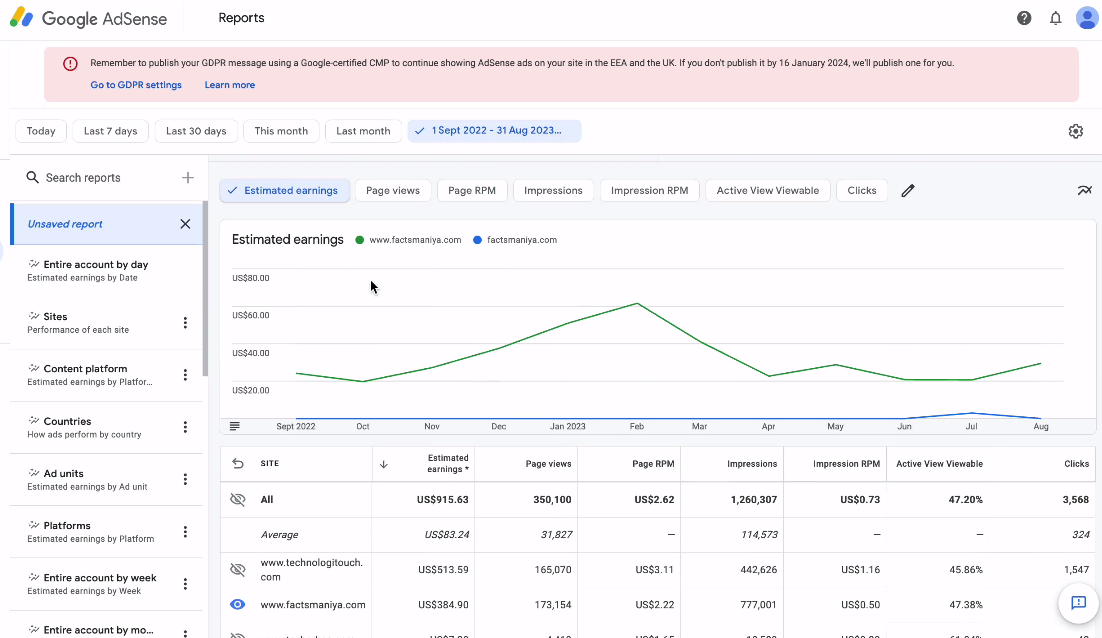This screenshot has width=1102, height=638.
Task: Sort table by Page views column
Action: pos(548,464)
